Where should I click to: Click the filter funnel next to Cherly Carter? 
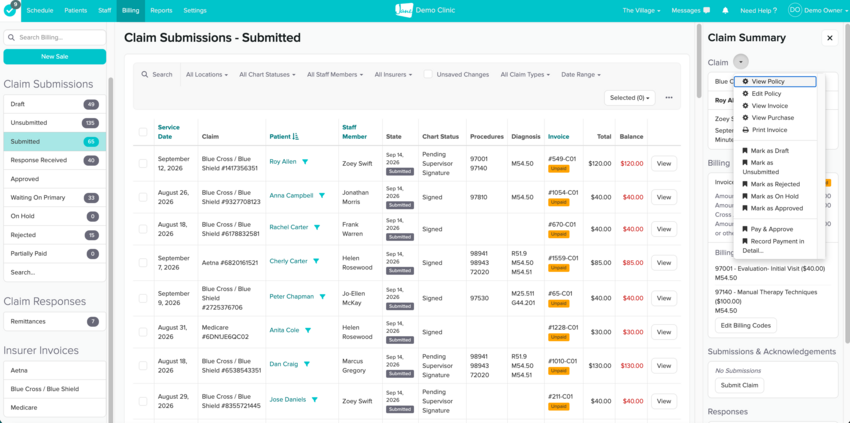(316, 261)
